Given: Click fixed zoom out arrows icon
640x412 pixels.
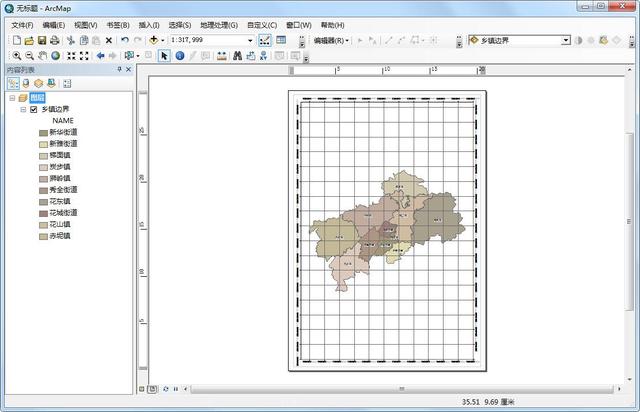Looking at the screenshot, I should (x=84, y=56).
